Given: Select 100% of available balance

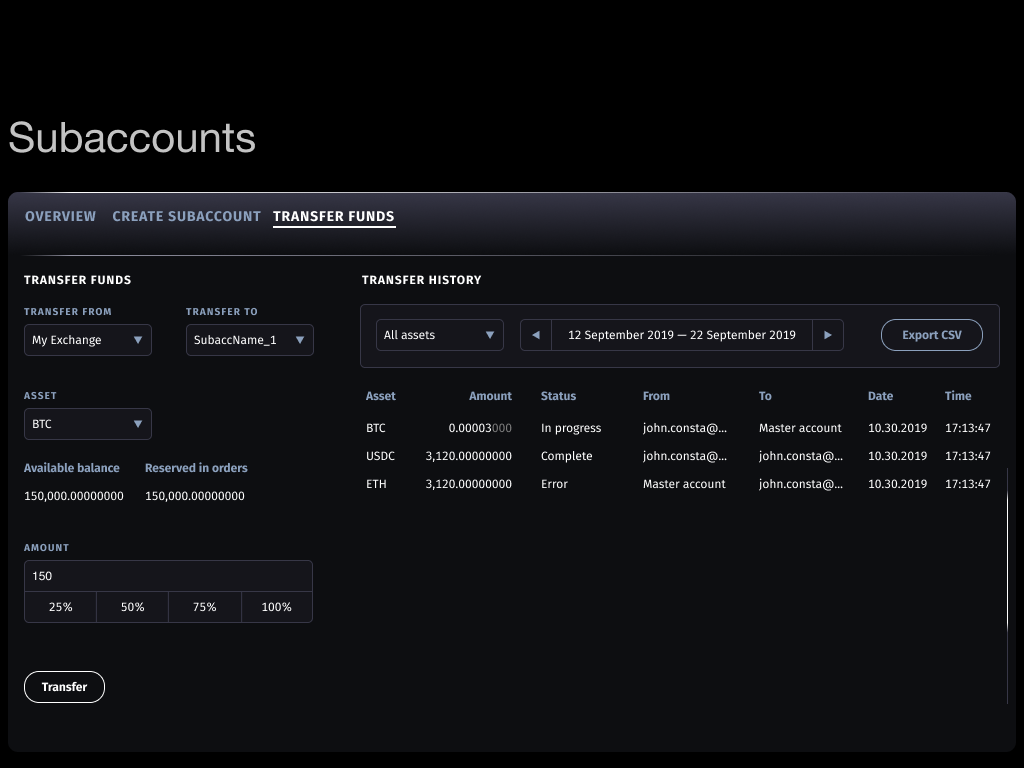Looking at the screenshot, I should [x=276, y=607].
